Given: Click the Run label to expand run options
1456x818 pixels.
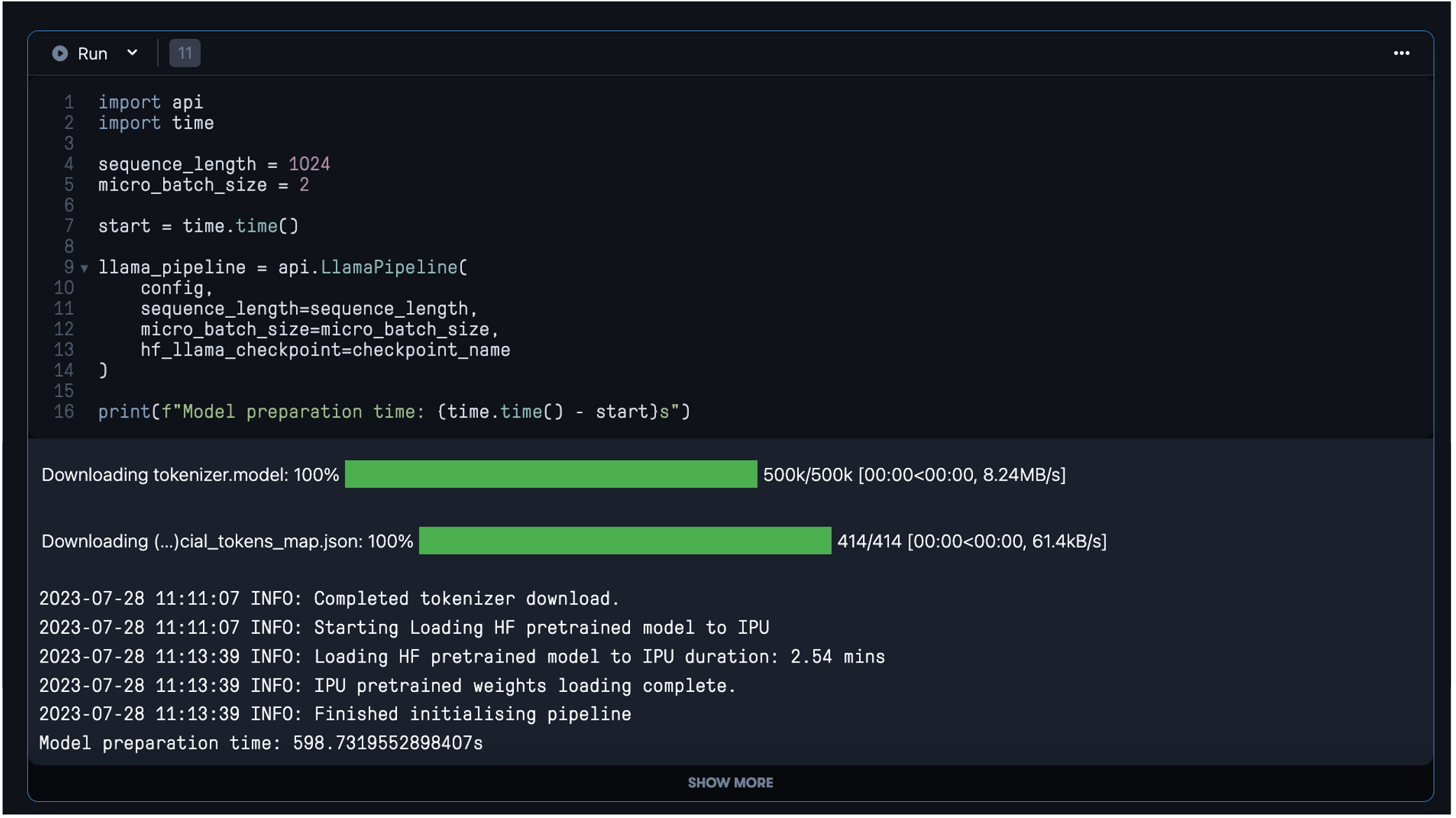Looking at the screenshot, I should (x=93, y=53).
